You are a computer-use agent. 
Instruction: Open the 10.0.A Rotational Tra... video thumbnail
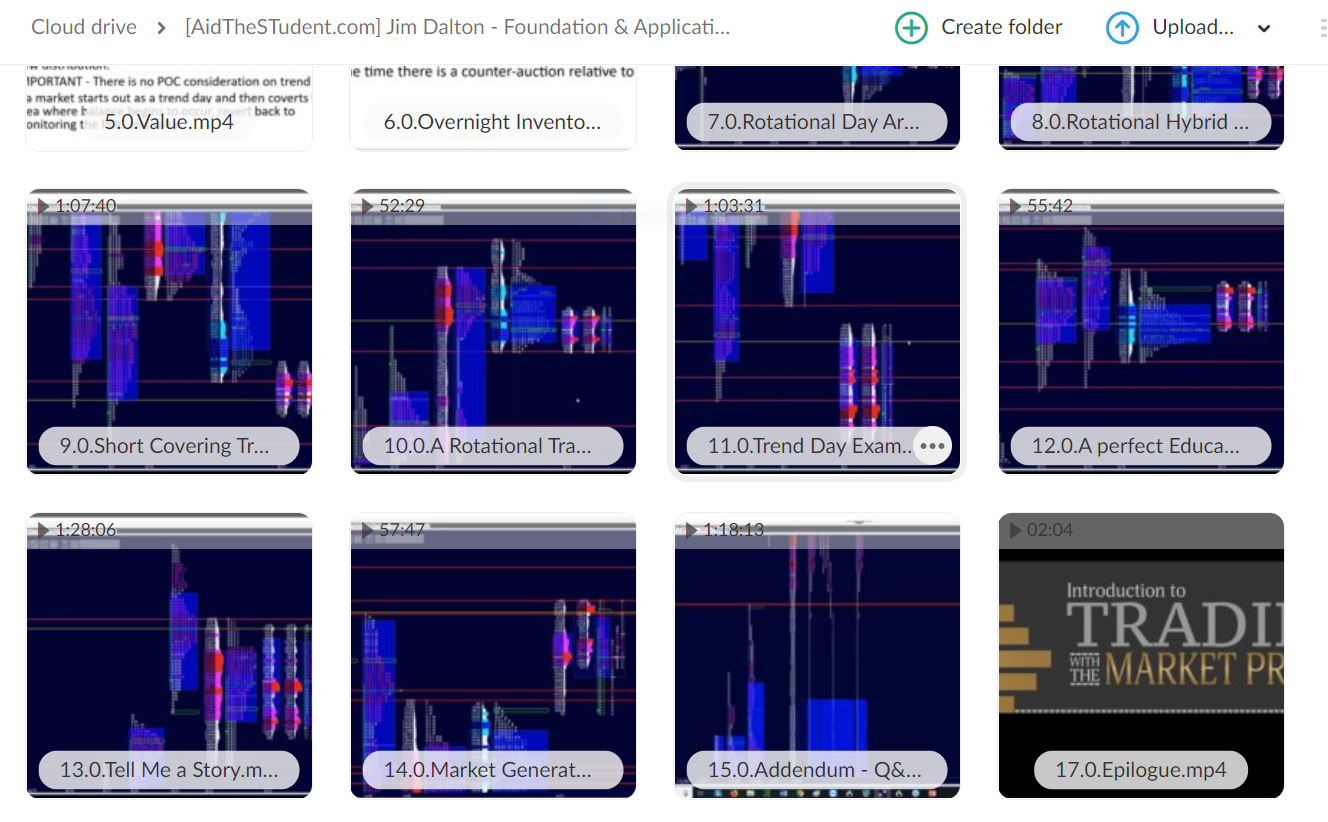[x=493, y=330]
